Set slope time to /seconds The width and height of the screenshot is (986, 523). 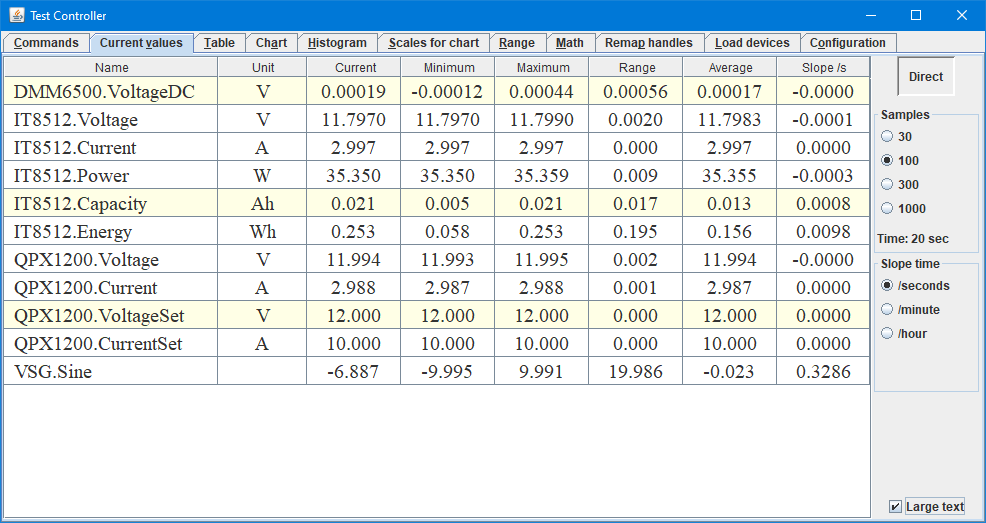pos(887,285)
